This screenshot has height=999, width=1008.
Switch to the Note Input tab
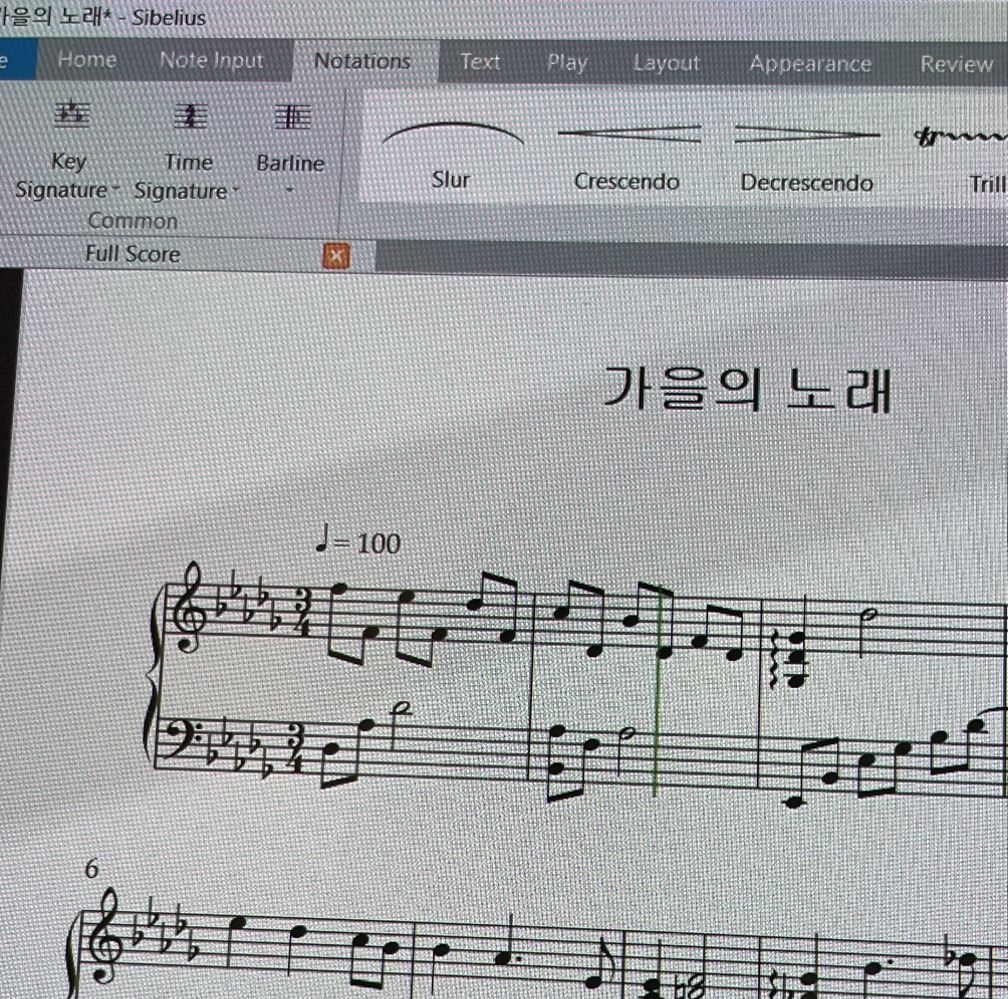[212, 60]
